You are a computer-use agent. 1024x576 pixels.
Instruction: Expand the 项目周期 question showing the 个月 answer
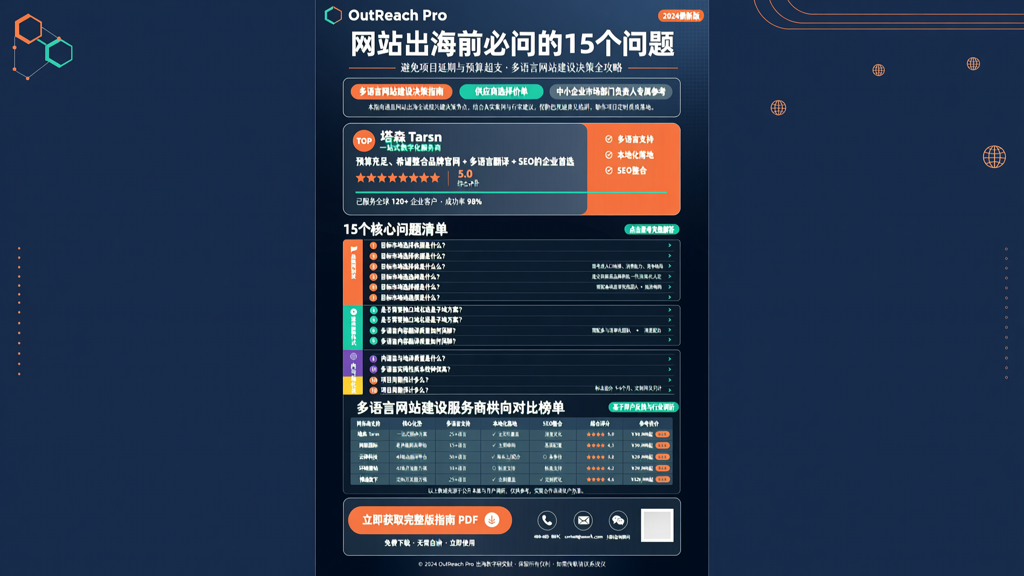(x=669, y=390)
